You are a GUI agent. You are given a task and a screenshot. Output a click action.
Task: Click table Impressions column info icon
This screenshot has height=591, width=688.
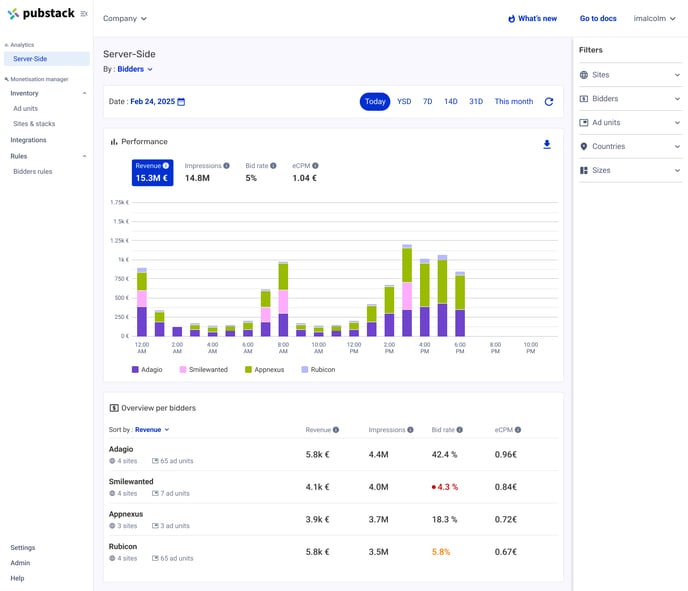pyautogui.click(x=410, y=430)
